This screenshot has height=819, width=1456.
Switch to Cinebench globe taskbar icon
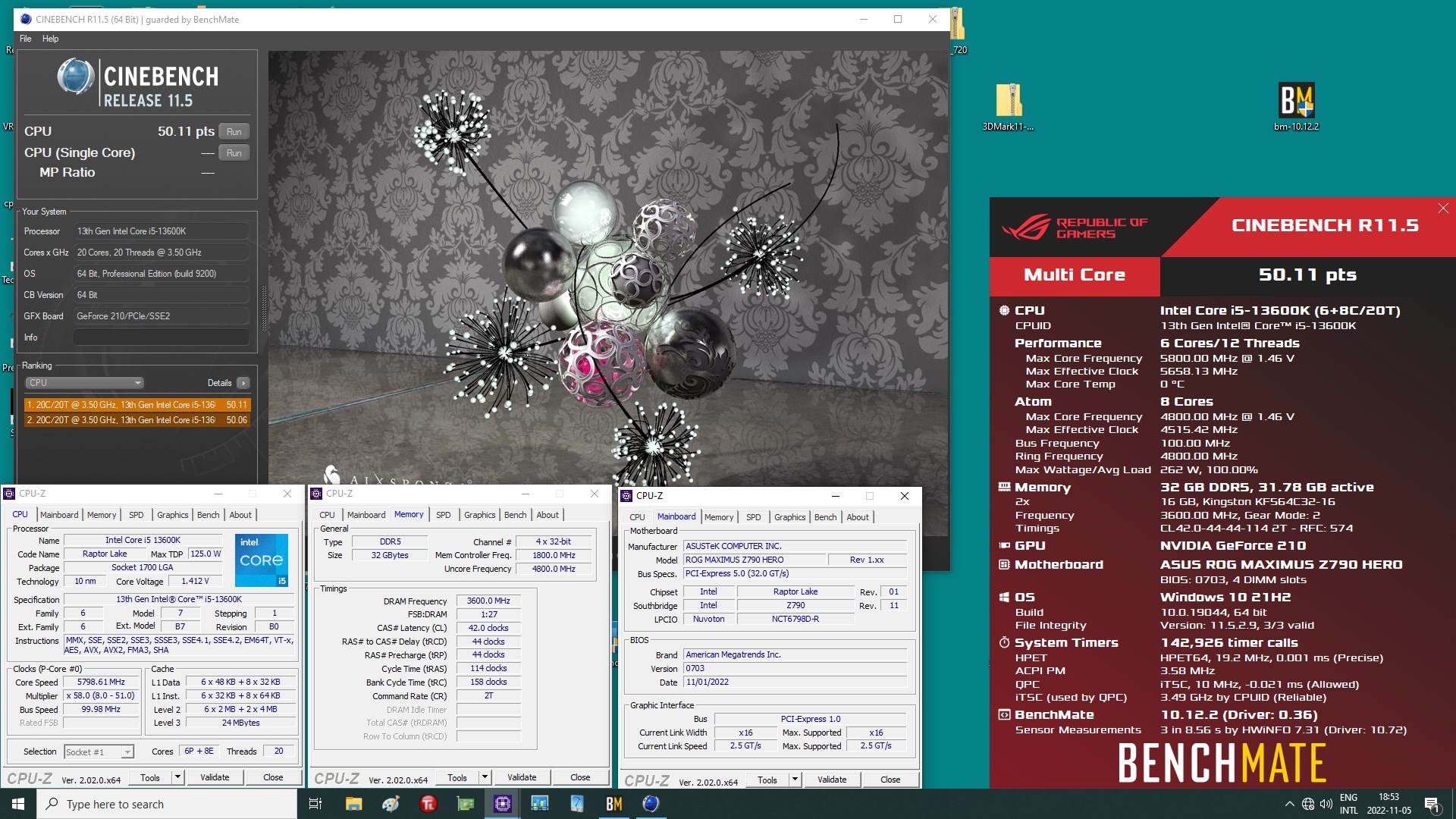pos(651,804)
